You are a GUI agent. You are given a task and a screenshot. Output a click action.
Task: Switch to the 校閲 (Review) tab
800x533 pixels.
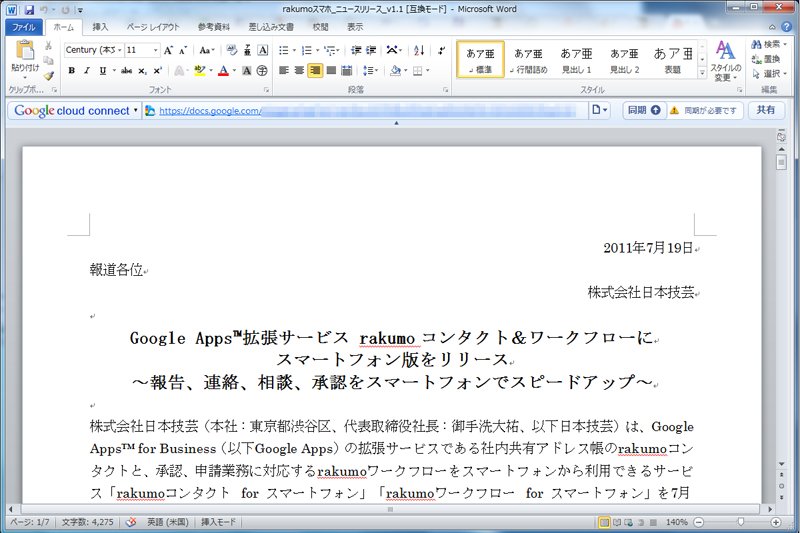[x=320, y=27]
